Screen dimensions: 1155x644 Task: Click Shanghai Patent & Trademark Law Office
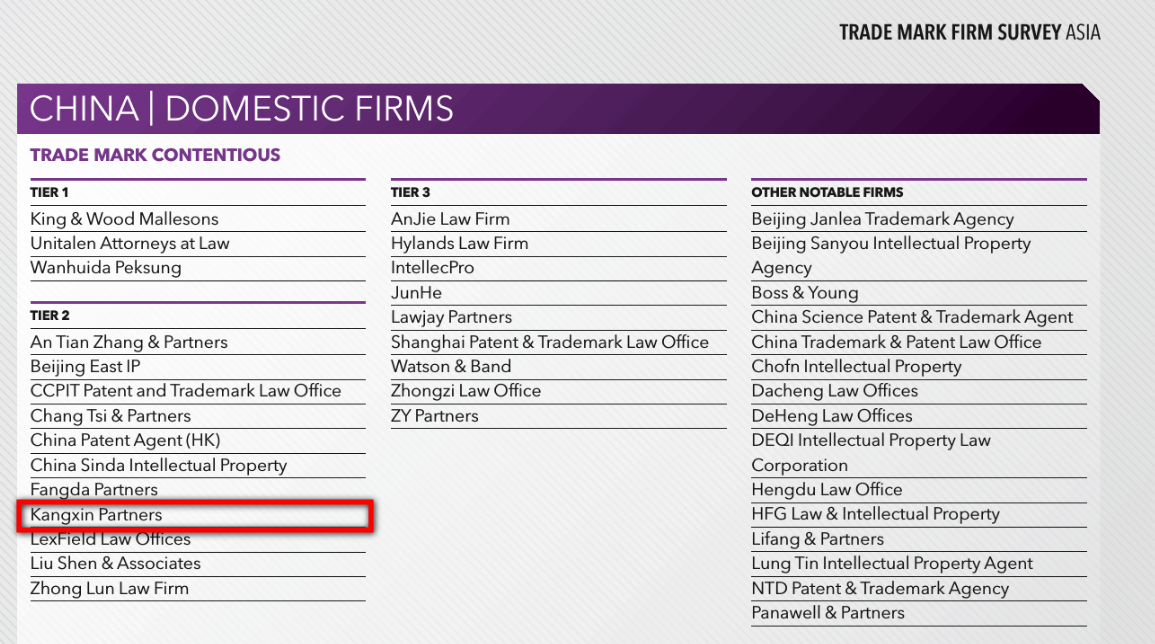[x=550, y=342]
